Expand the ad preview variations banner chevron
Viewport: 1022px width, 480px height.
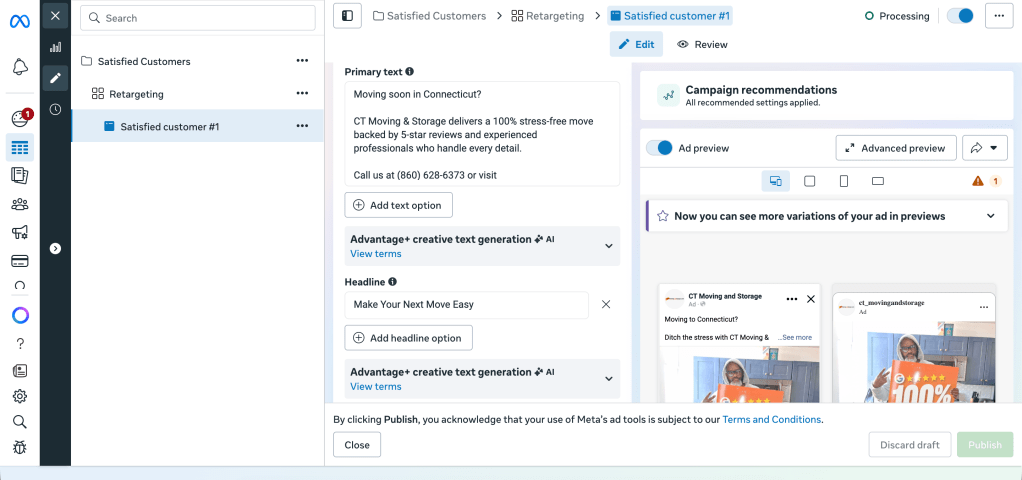click(990, 216)
